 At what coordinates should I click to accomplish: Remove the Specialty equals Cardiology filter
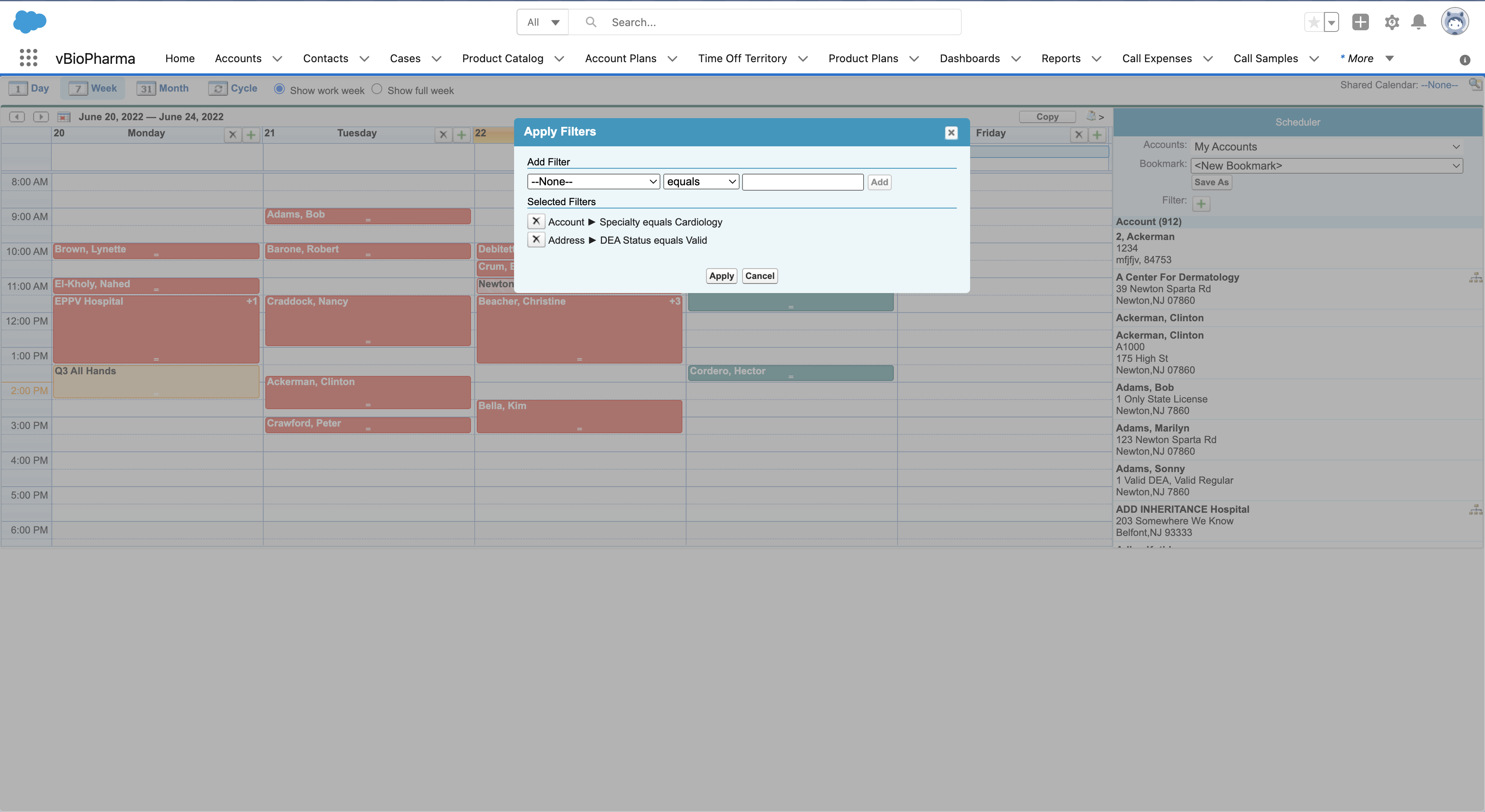coord(536,221)
